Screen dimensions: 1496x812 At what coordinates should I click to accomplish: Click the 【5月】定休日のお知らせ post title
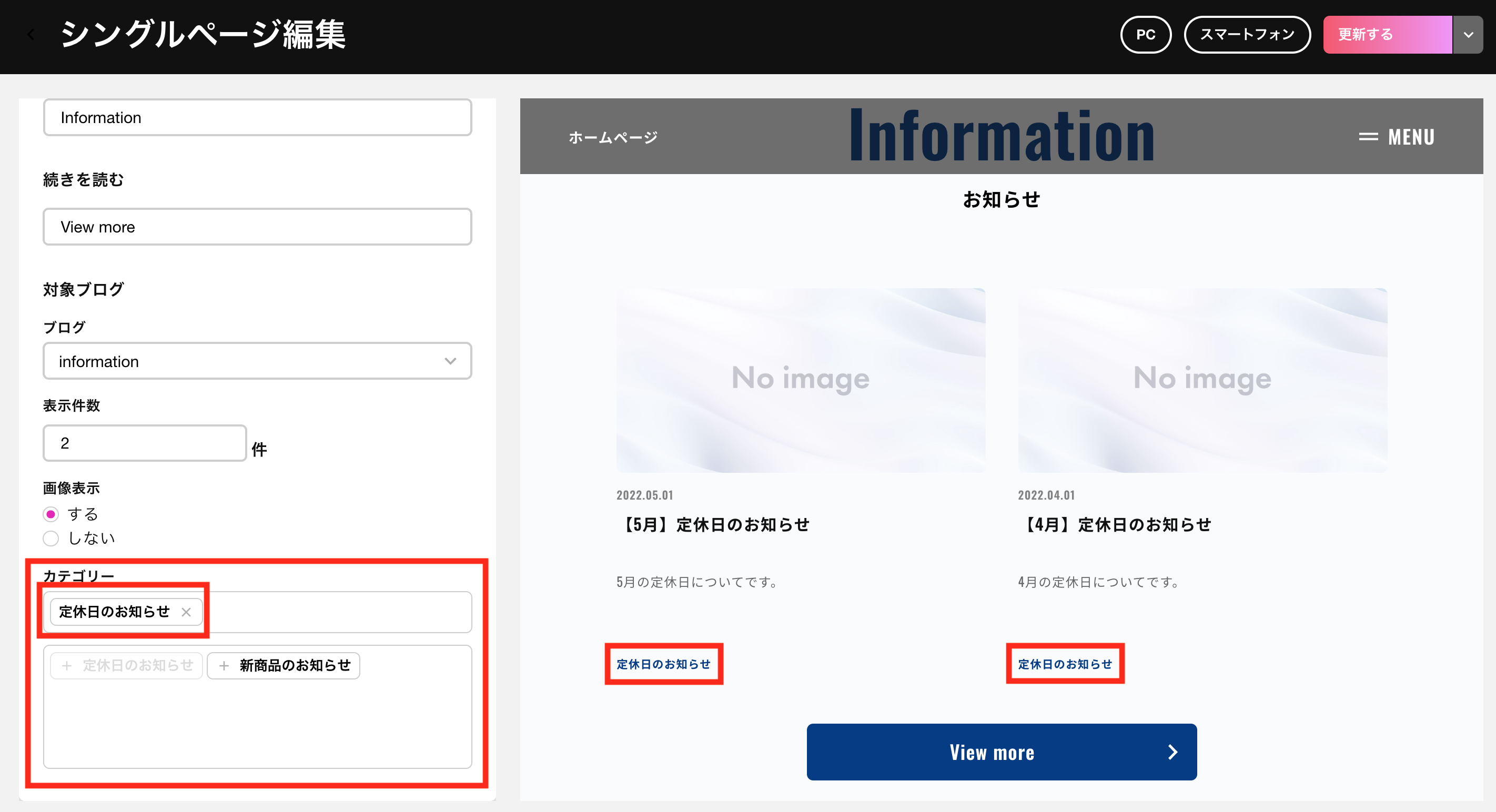(x=714, y=525)
